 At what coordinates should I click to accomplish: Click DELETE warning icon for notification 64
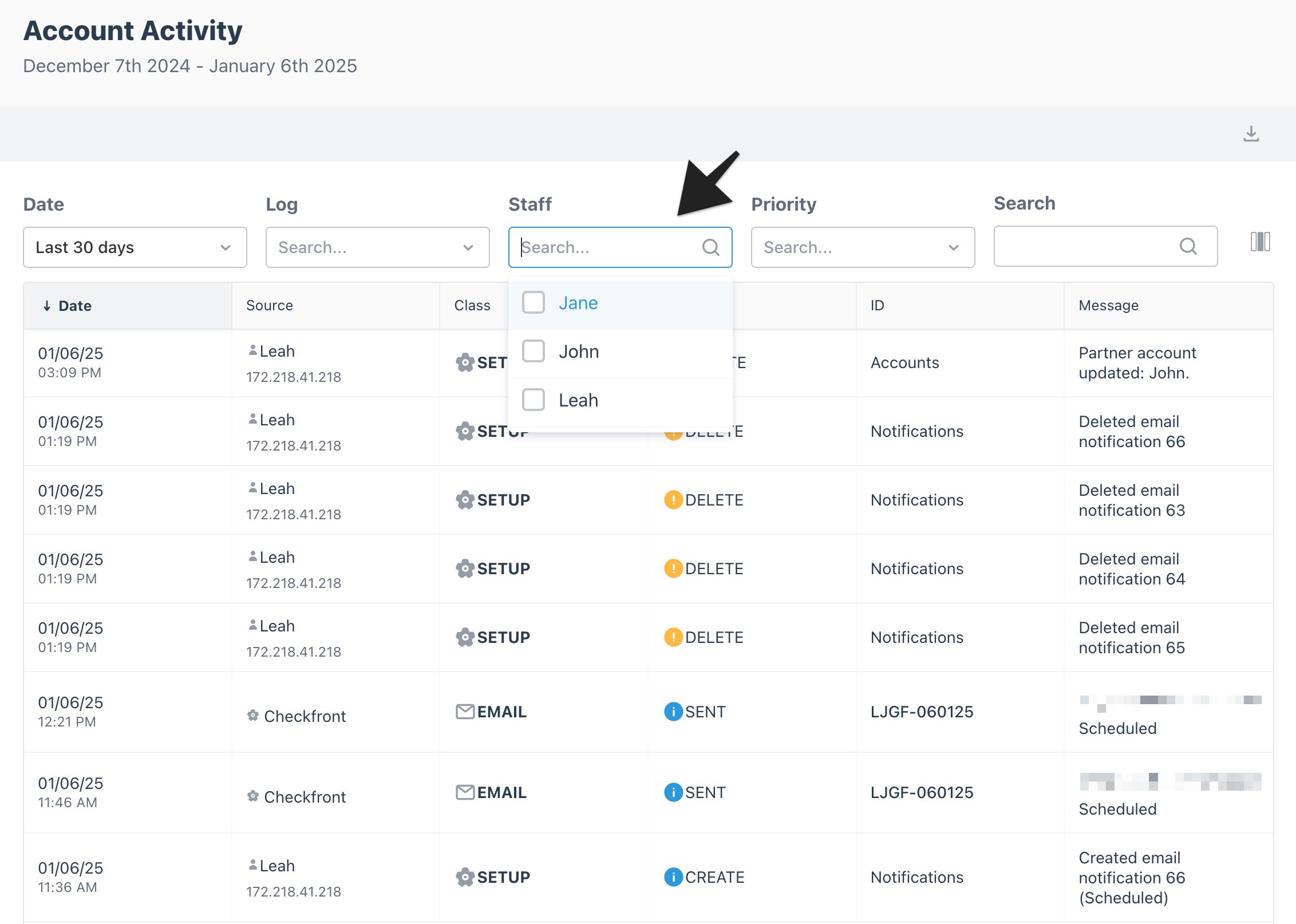pos(673,568)
